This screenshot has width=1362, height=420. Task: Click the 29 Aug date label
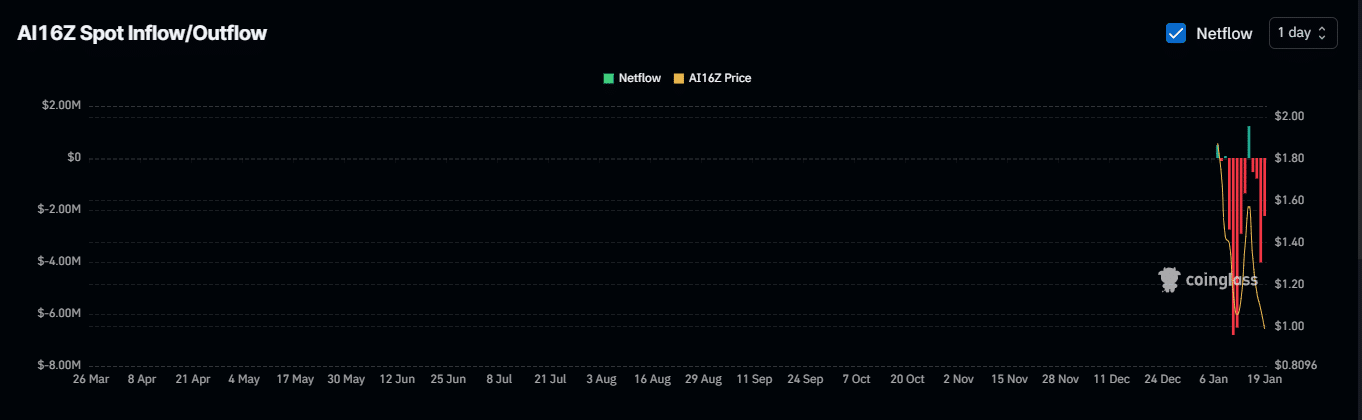click(x=703, y=380)
